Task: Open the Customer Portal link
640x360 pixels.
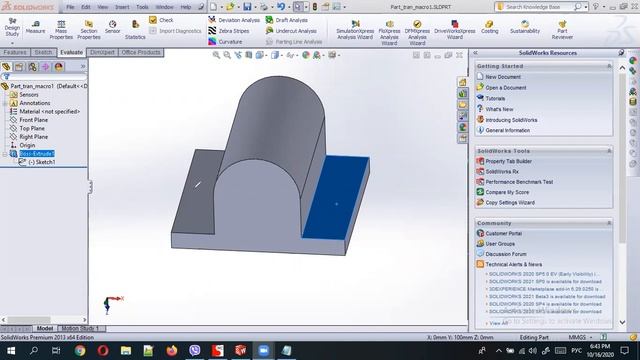Action: (504, 233)
